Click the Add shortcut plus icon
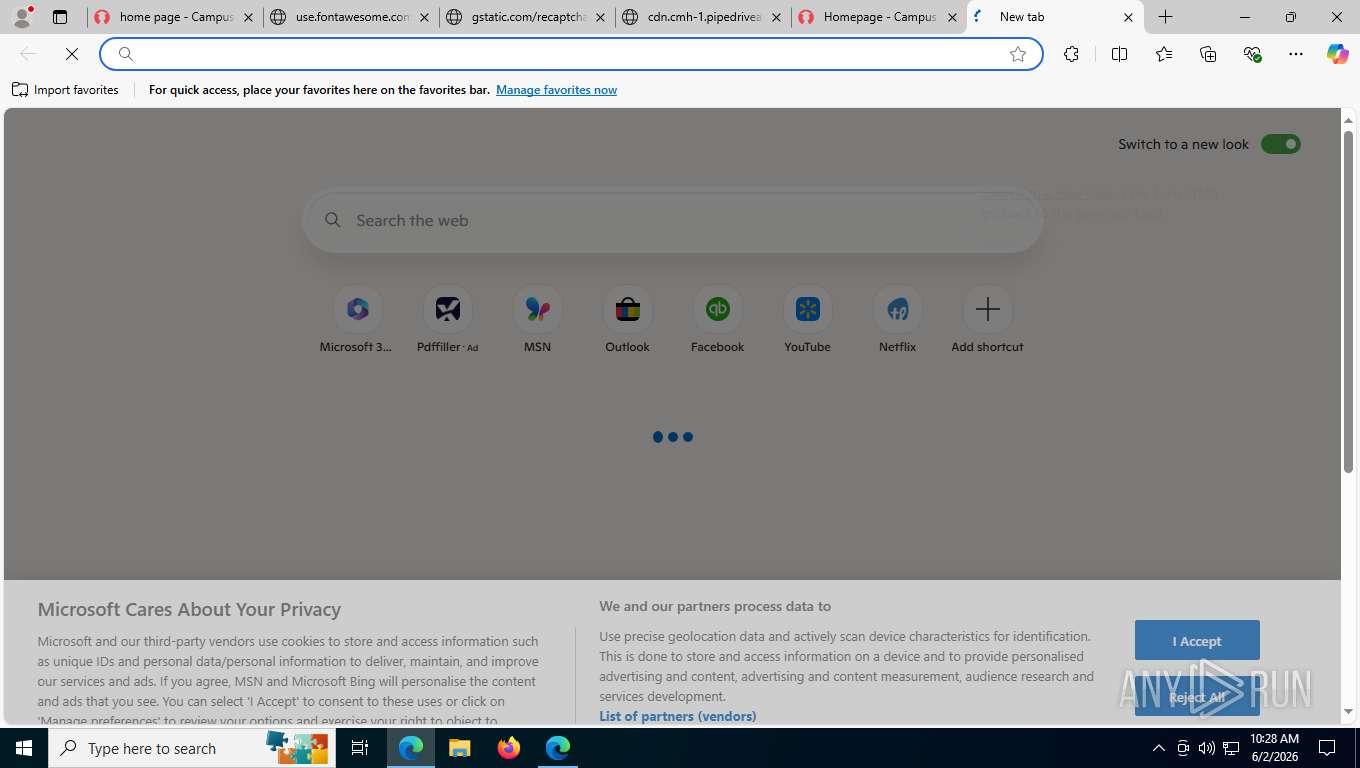This screenshot has width=1360, height=768. tap(987, 310)
